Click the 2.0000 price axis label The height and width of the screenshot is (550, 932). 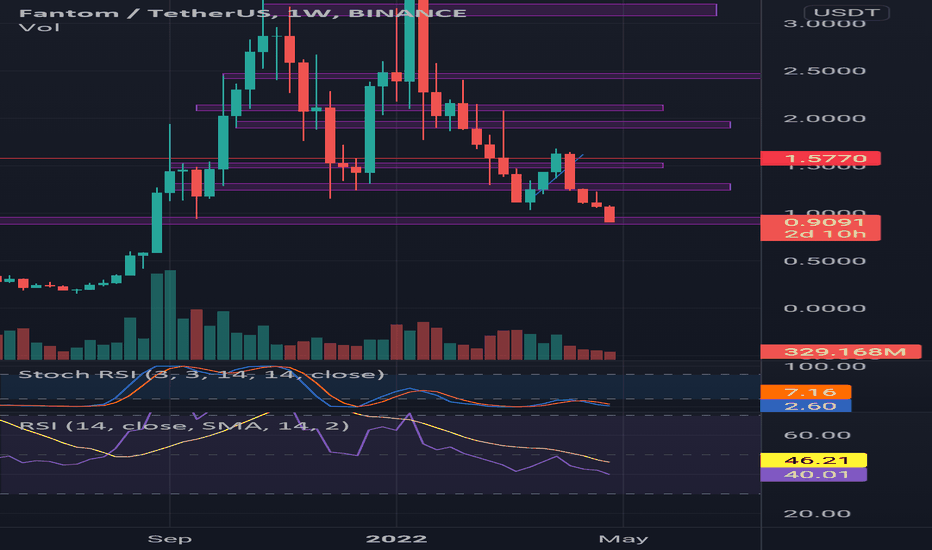(824, 118)
